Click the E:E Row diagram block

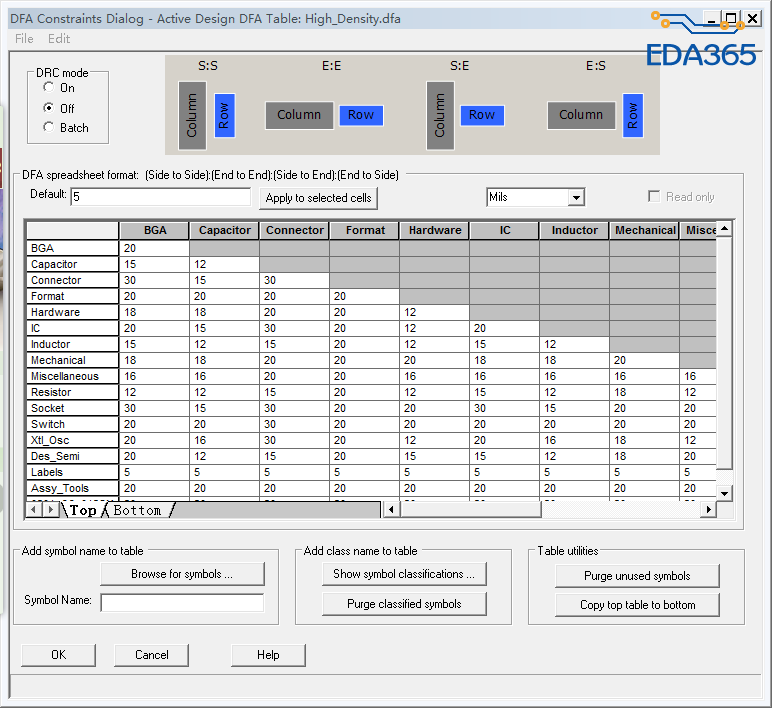click(x=361, y=115)
